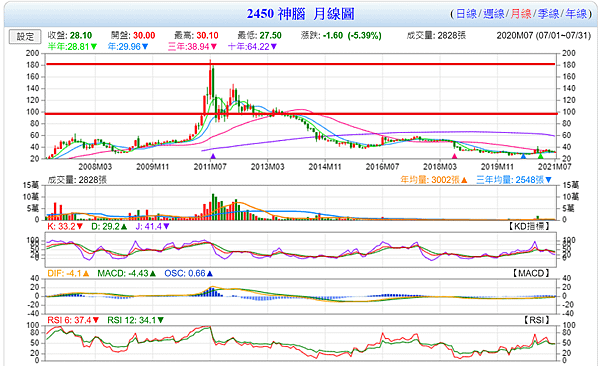Image resolution: width=600 pixels, height=366 pixels.
Task: Click the 十年 64.22 moving average label
Action: coord(252,47)
